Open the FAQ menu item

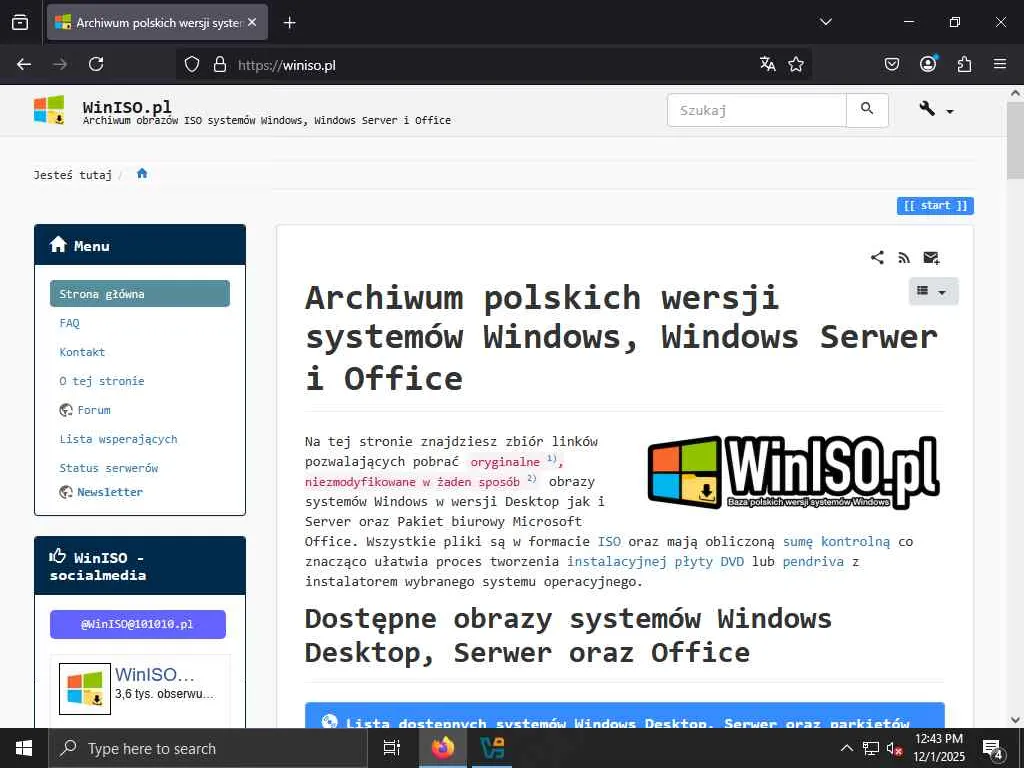pyautogui.click(x=69, y=323)
